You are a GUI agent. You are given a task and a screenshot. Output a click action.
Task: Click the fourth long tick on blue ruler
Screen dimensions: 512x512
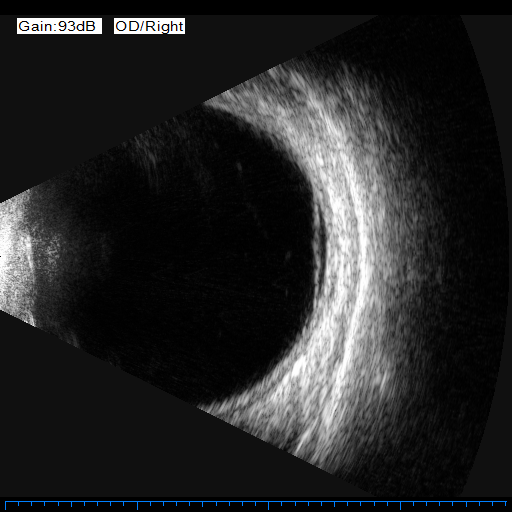coord(400,506)
